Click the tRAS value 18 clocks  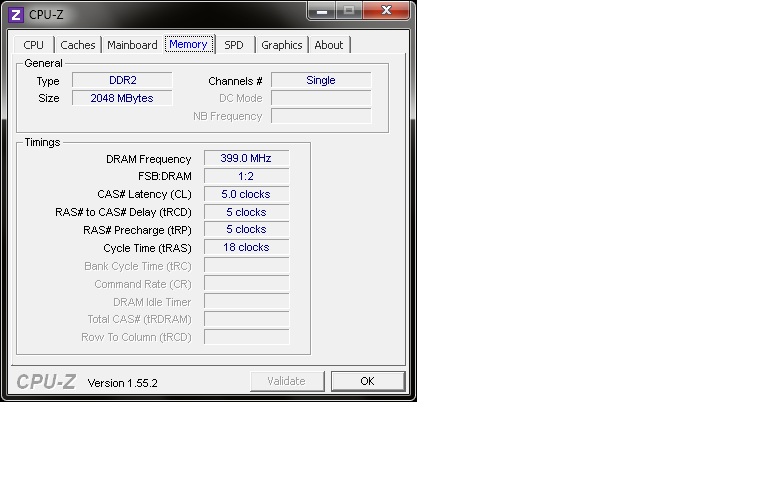click(246, 247)
